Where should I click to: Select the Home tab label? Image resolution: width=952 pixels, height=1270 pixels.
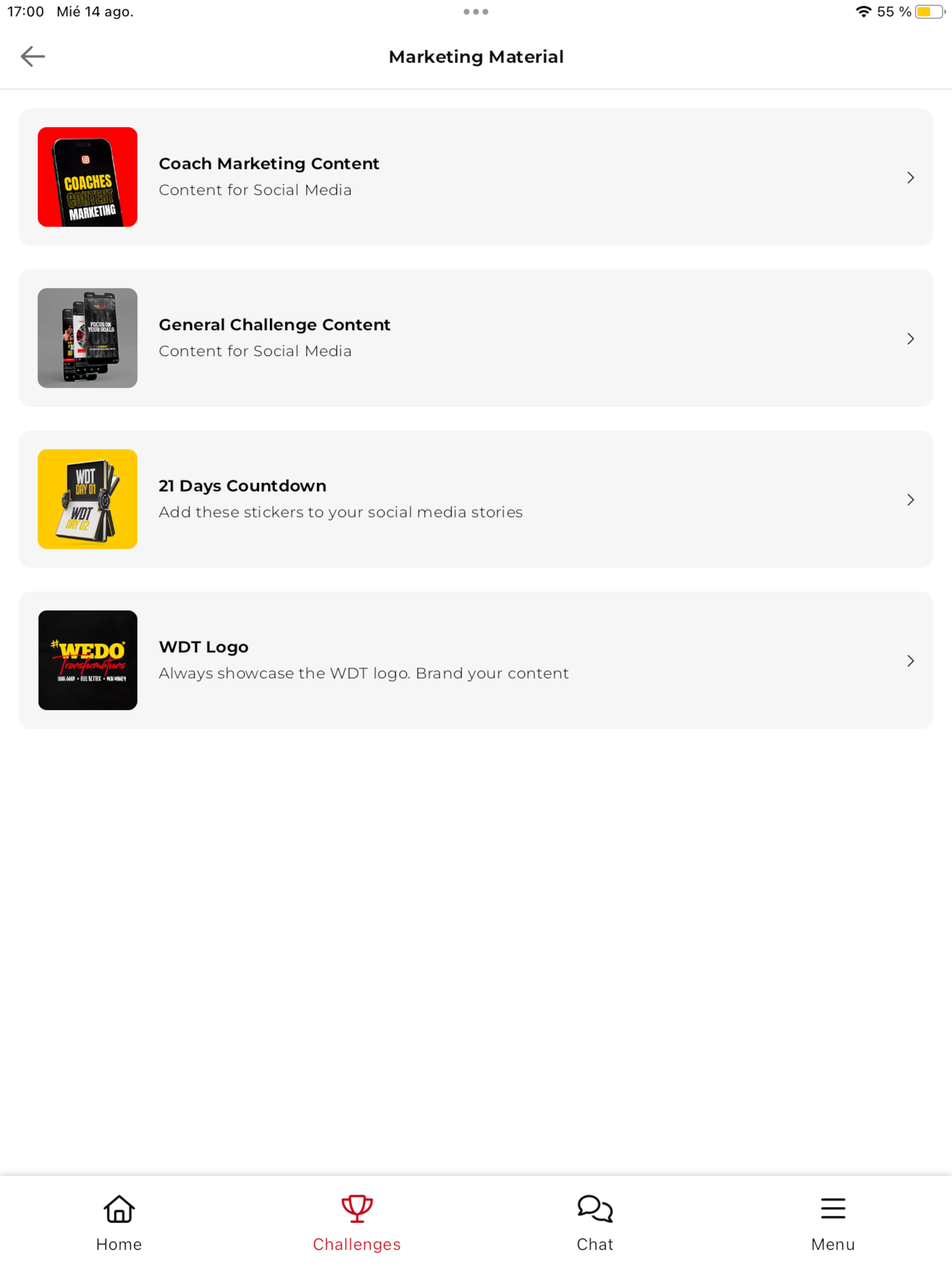[119, 1244]
